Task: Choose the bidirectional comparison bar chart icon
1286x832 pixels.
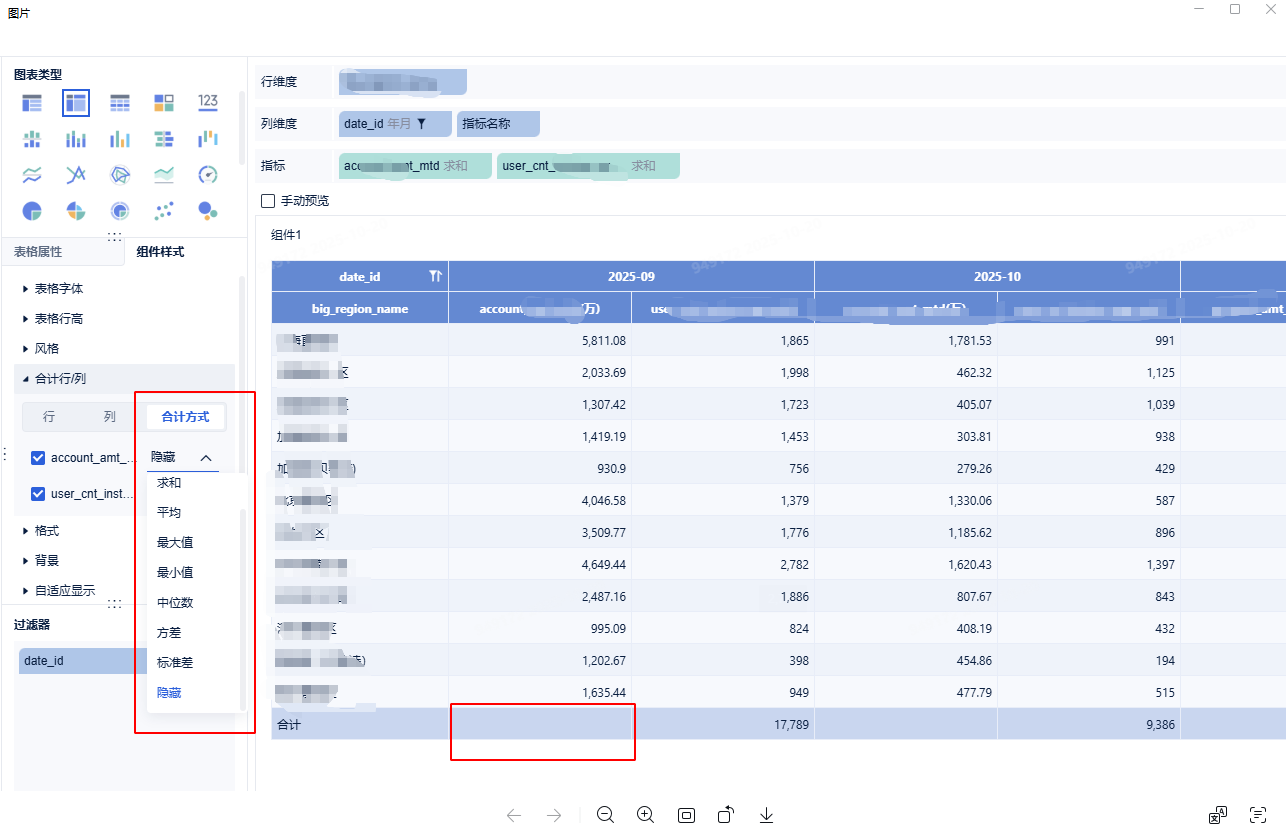Action: [x=164, y=139]
